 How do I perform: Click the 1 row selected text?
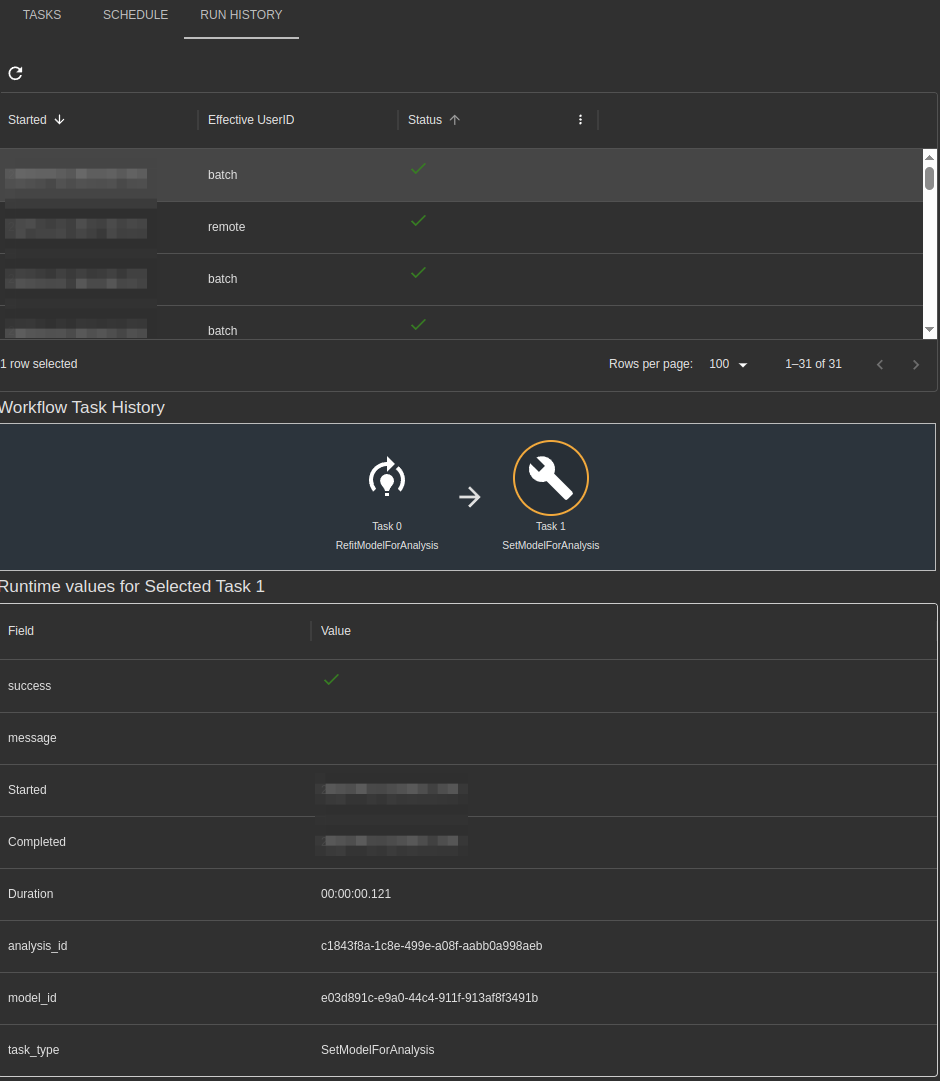click(x=39, y=364)
